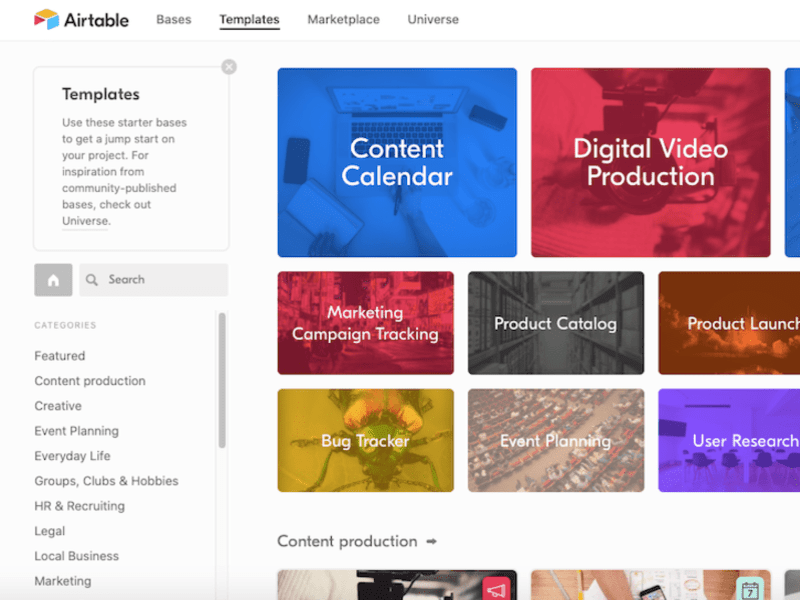800x600 pixels.
Task: Type in the template Search field
Action: click(x=160, y=280)
